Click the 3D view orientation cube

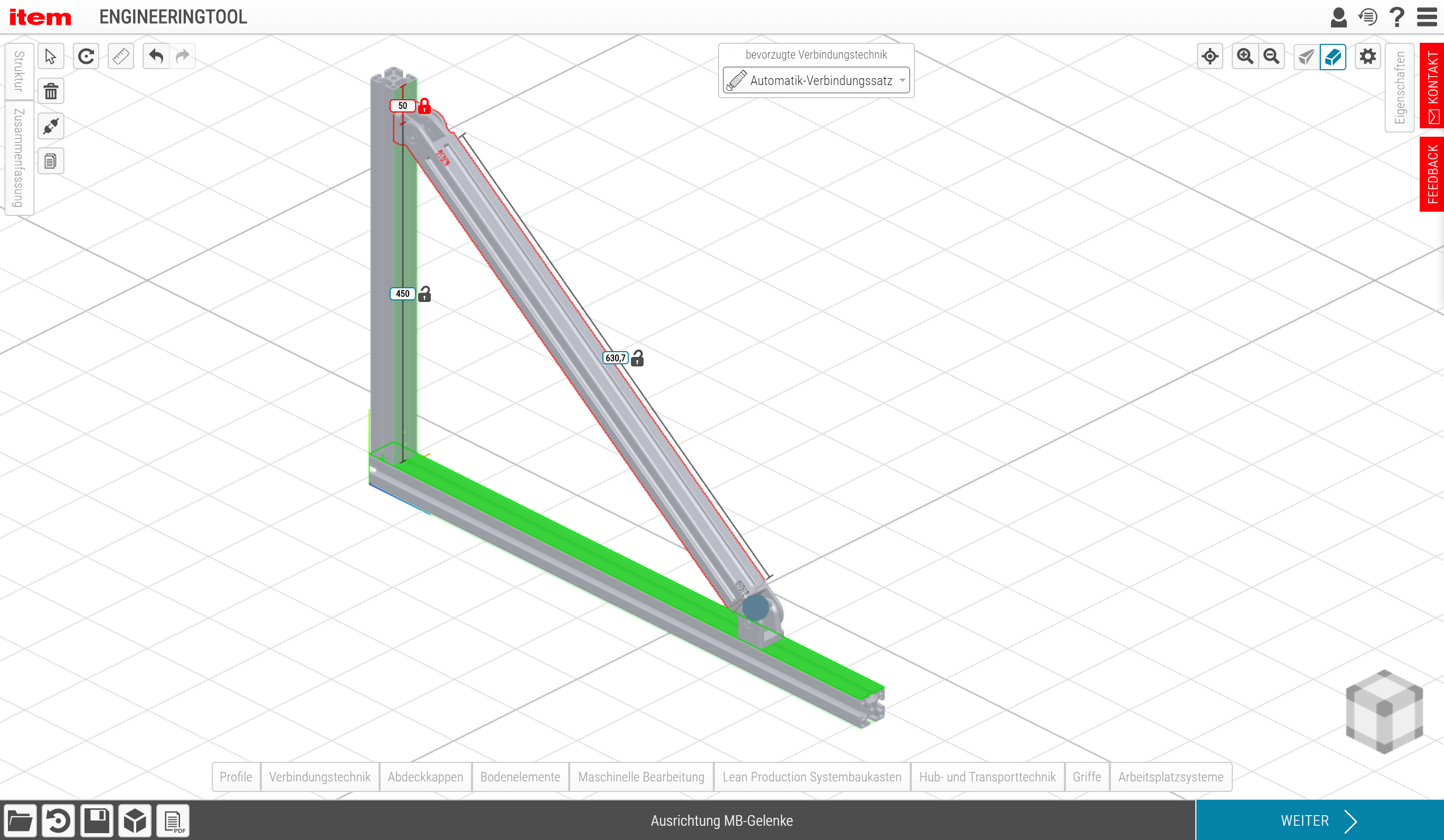pyautogui.click(x=1384, y=711)
